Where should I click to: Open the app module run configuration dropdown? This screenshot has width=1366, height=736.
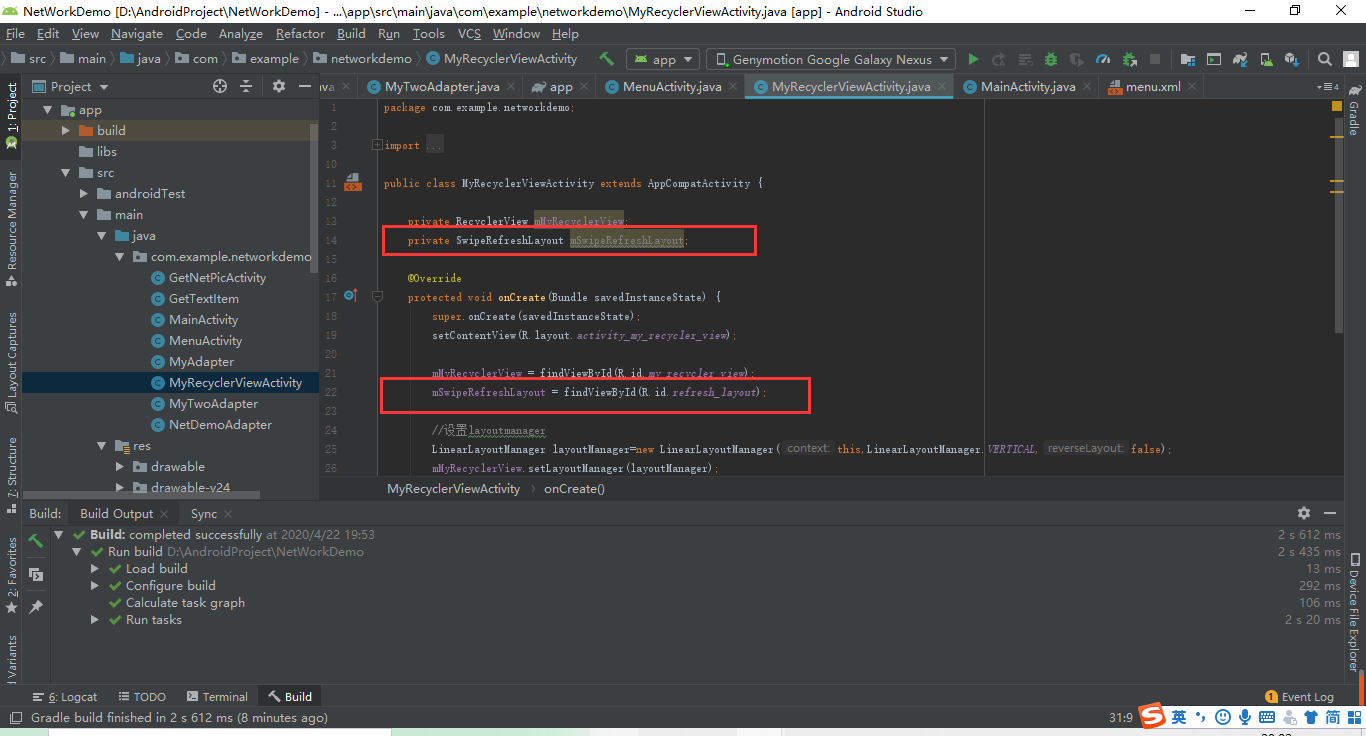point(662,58)
